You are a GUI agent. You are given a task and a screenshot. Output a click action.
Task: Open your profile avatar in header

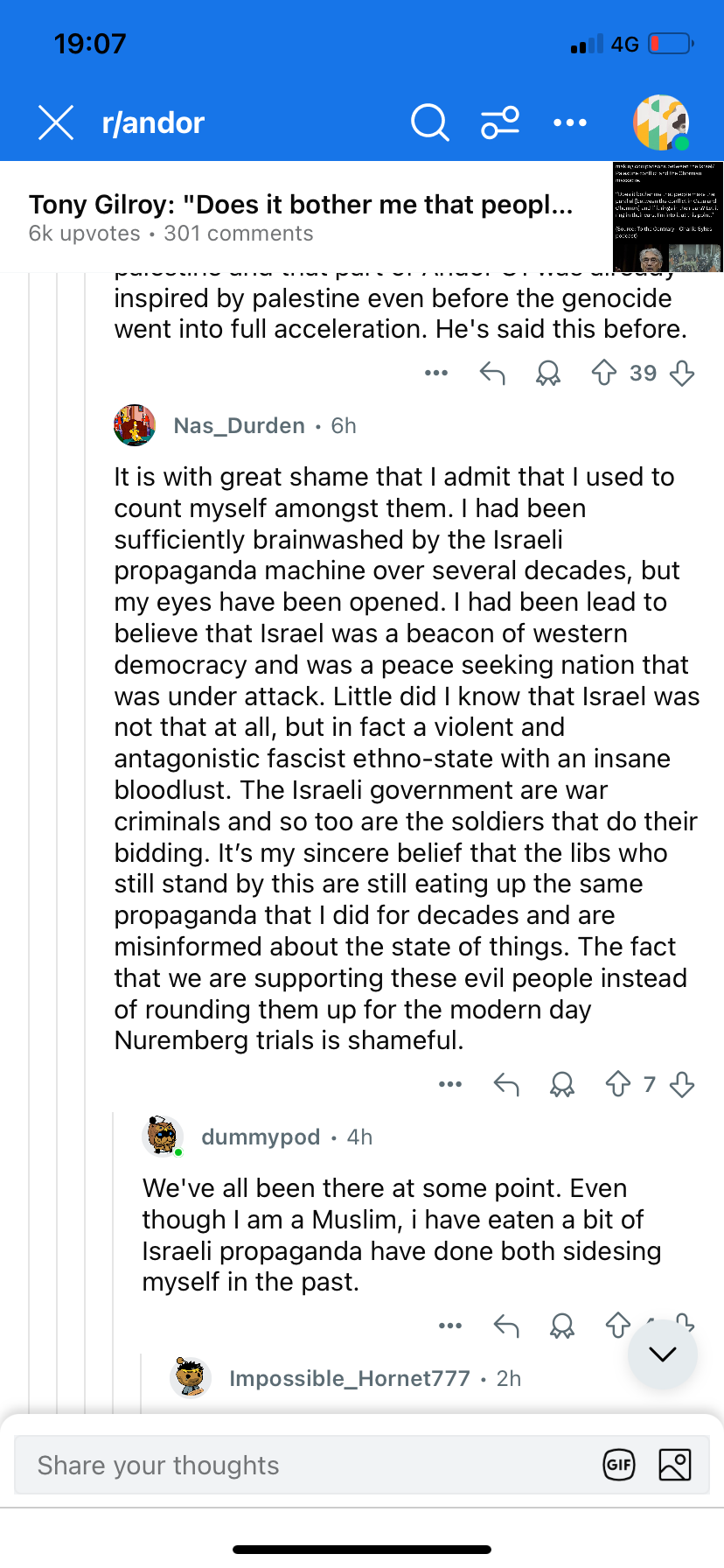pos(661,123)
